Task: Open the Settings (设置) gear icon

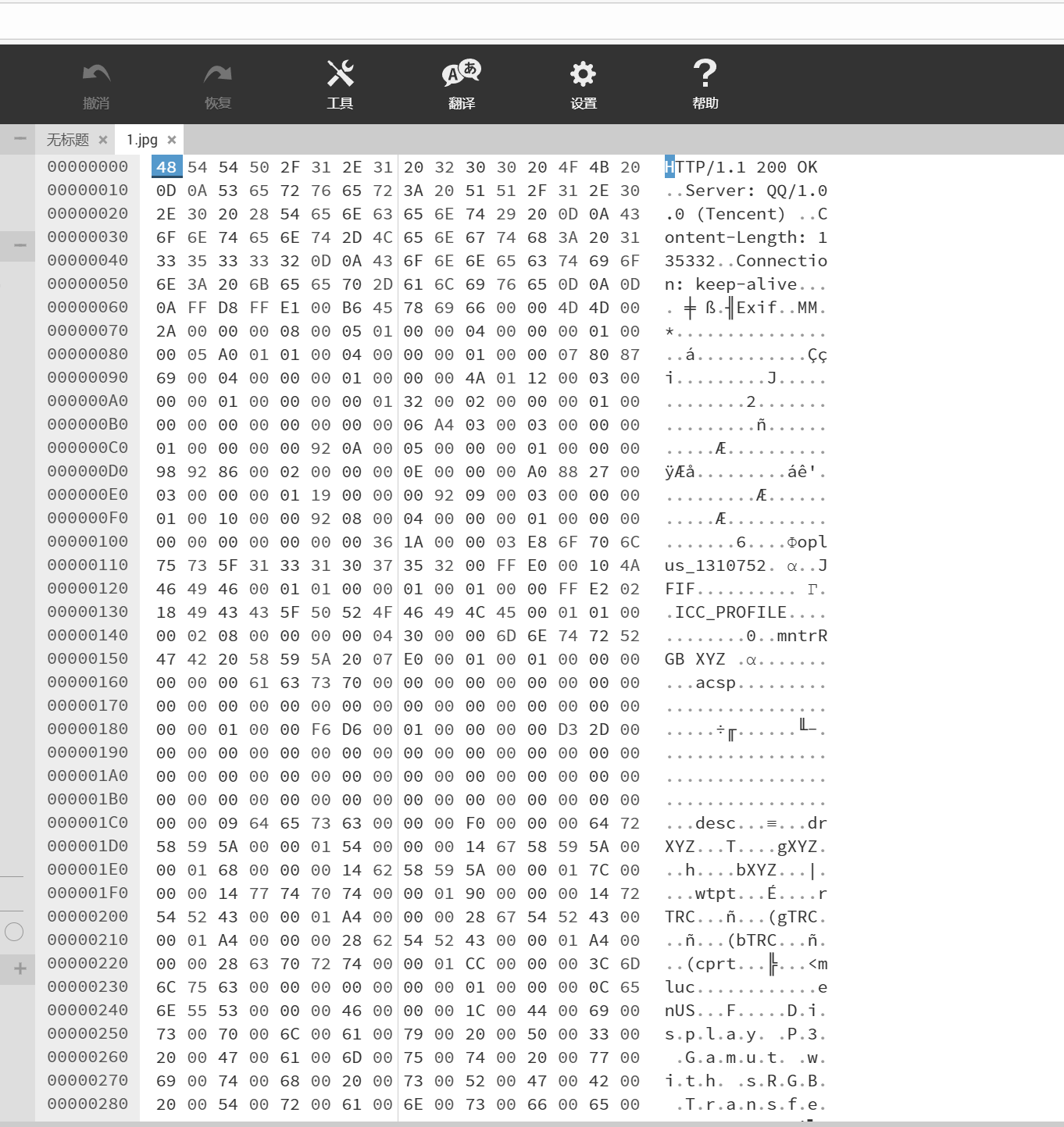Action: coord(583,74)
